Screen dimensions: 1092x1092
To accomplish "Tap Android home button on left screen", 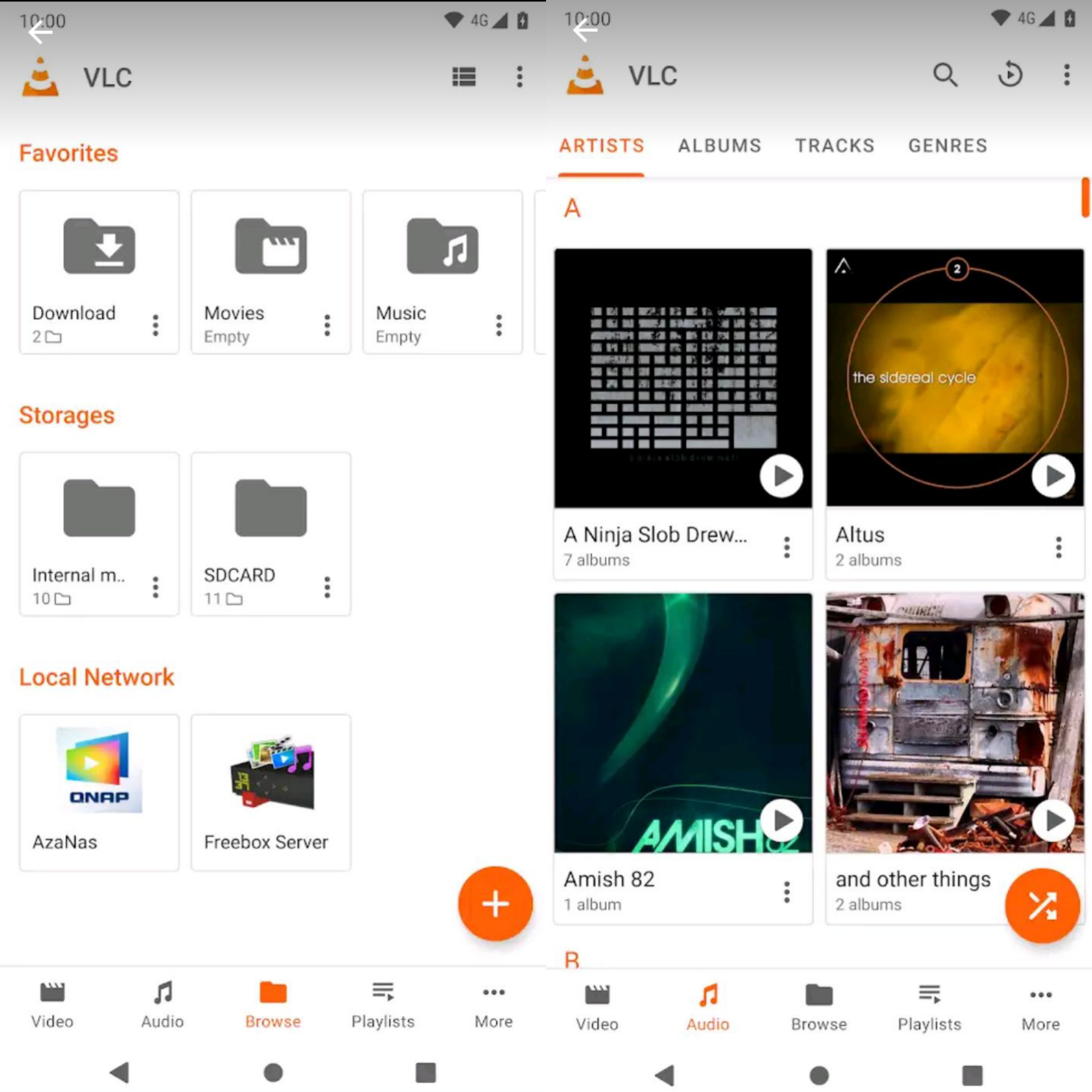I will coord(273,1073).
